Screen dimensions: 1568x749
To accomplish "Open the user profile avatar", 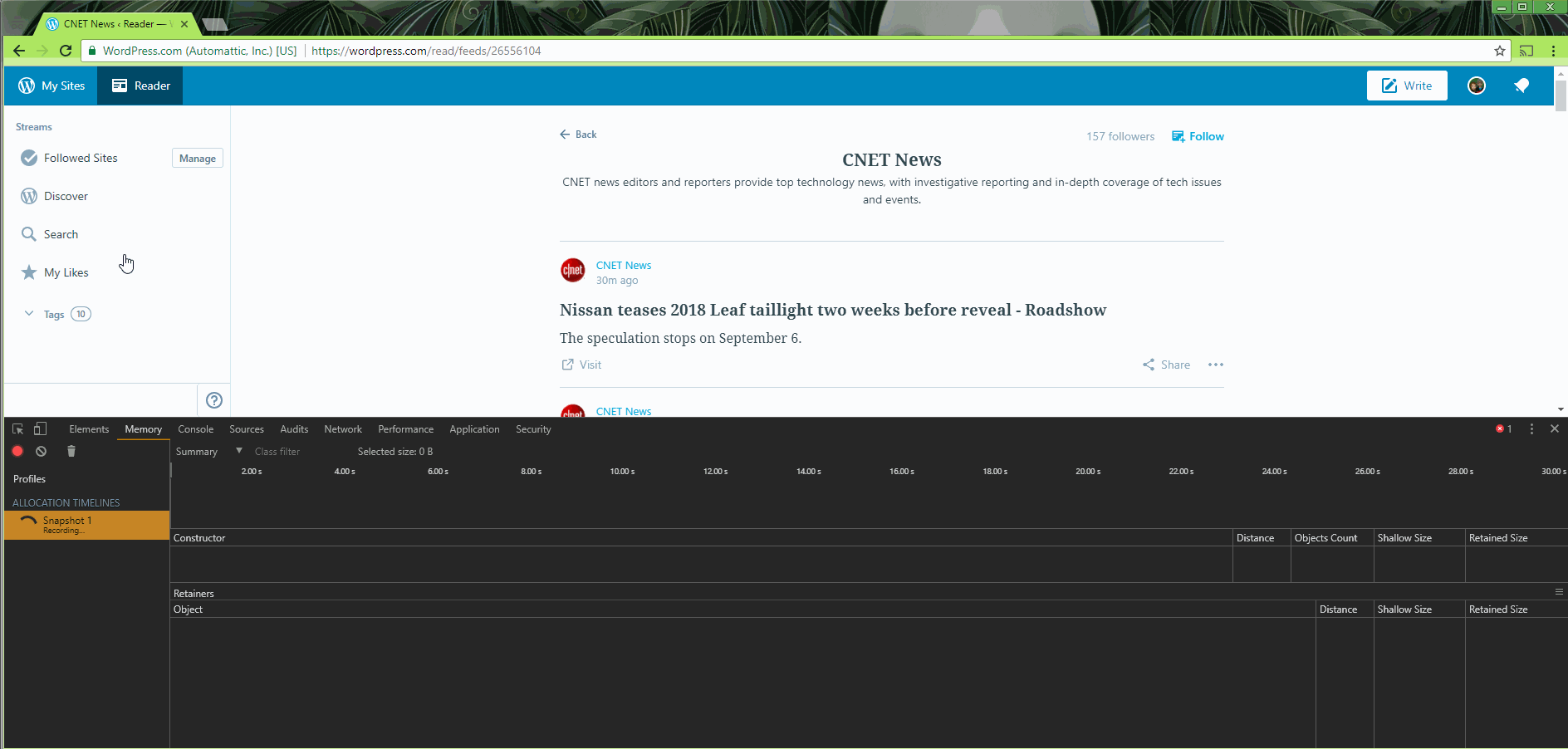I will (1477, 86).
